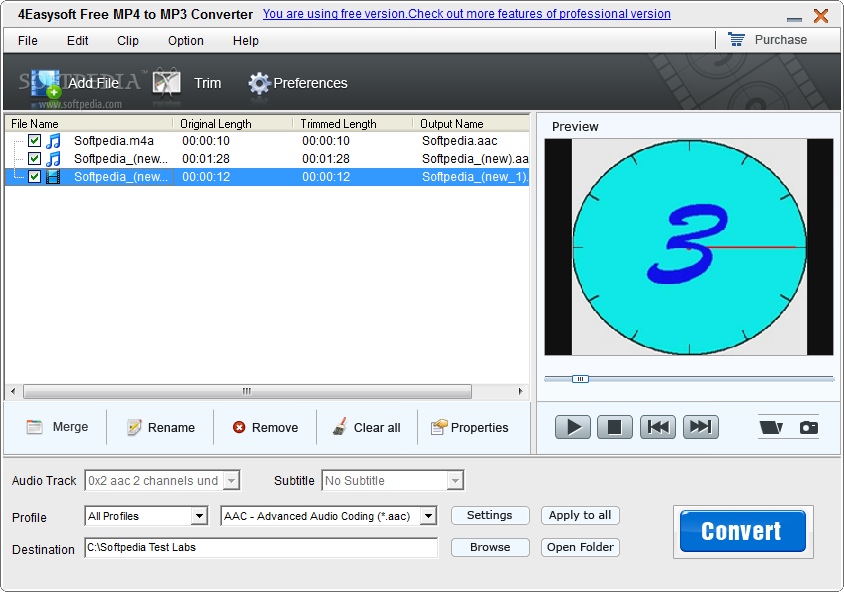Click the Merge icon
This screenshot has height=592, width=844.
(34, 427)
